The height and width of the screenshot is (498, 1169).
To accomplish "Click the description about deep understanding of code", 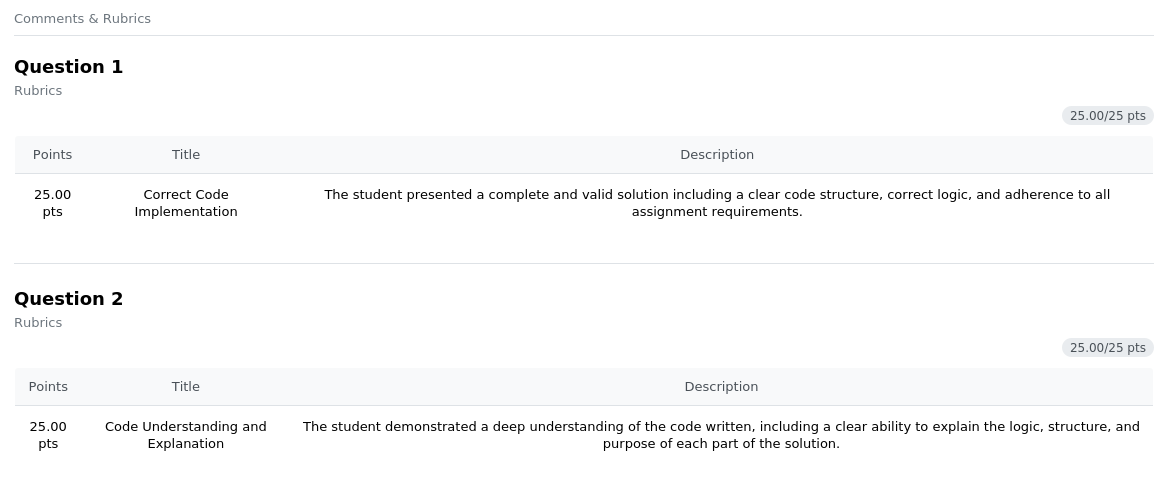I will (x=721, y=435).
